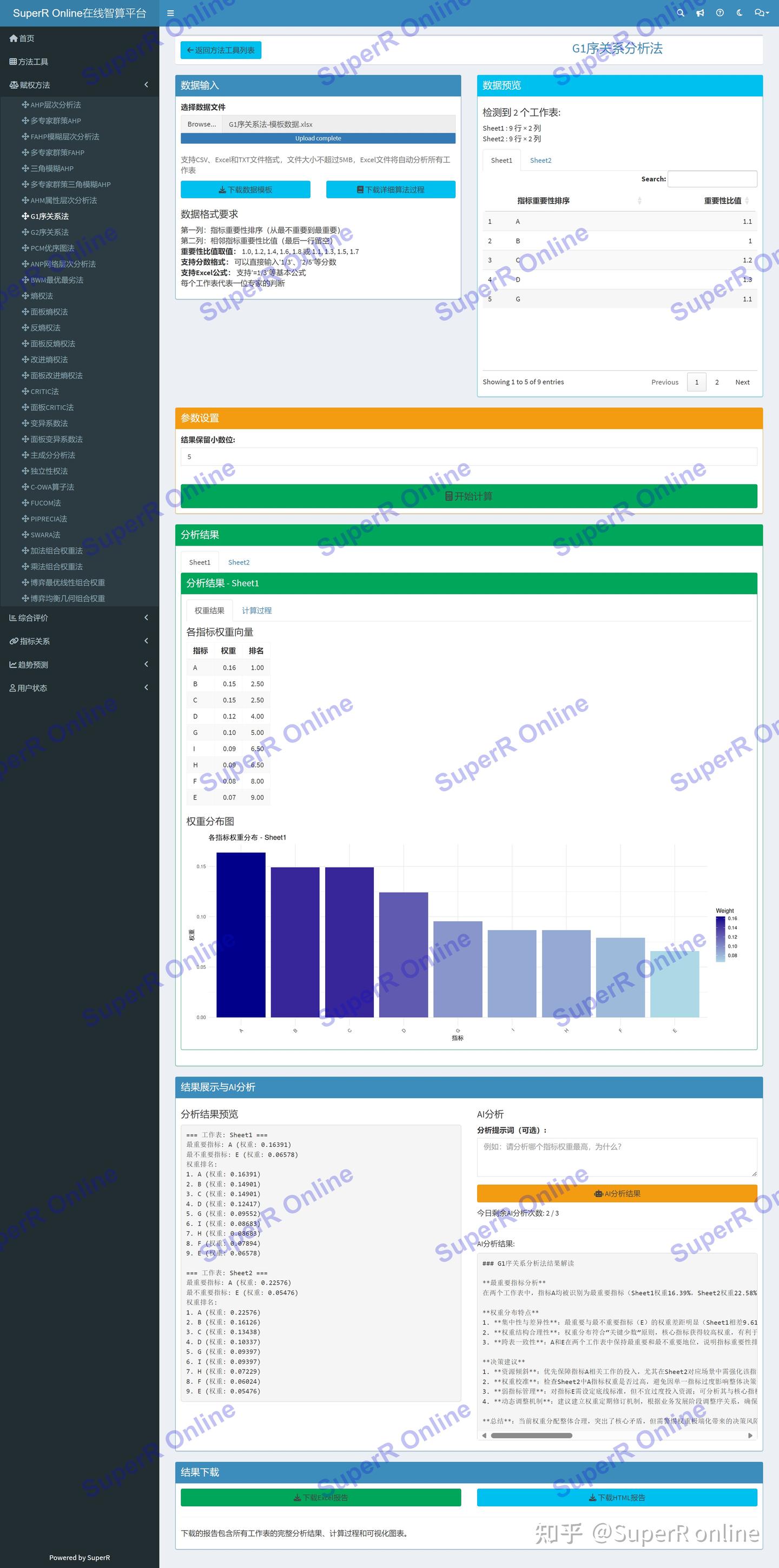Screen dimensions: 779x1568
Task: Start calculation with 开始计算 button
Action: click(x=469, y=496)
